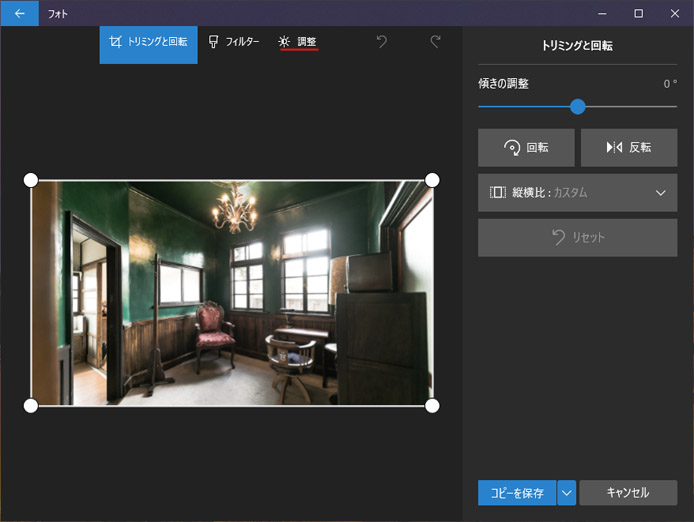Image resolution: width=694 pixels, height=522 pixels.
Task: Flip the photo with 反転 button
Action: [629, 147]
